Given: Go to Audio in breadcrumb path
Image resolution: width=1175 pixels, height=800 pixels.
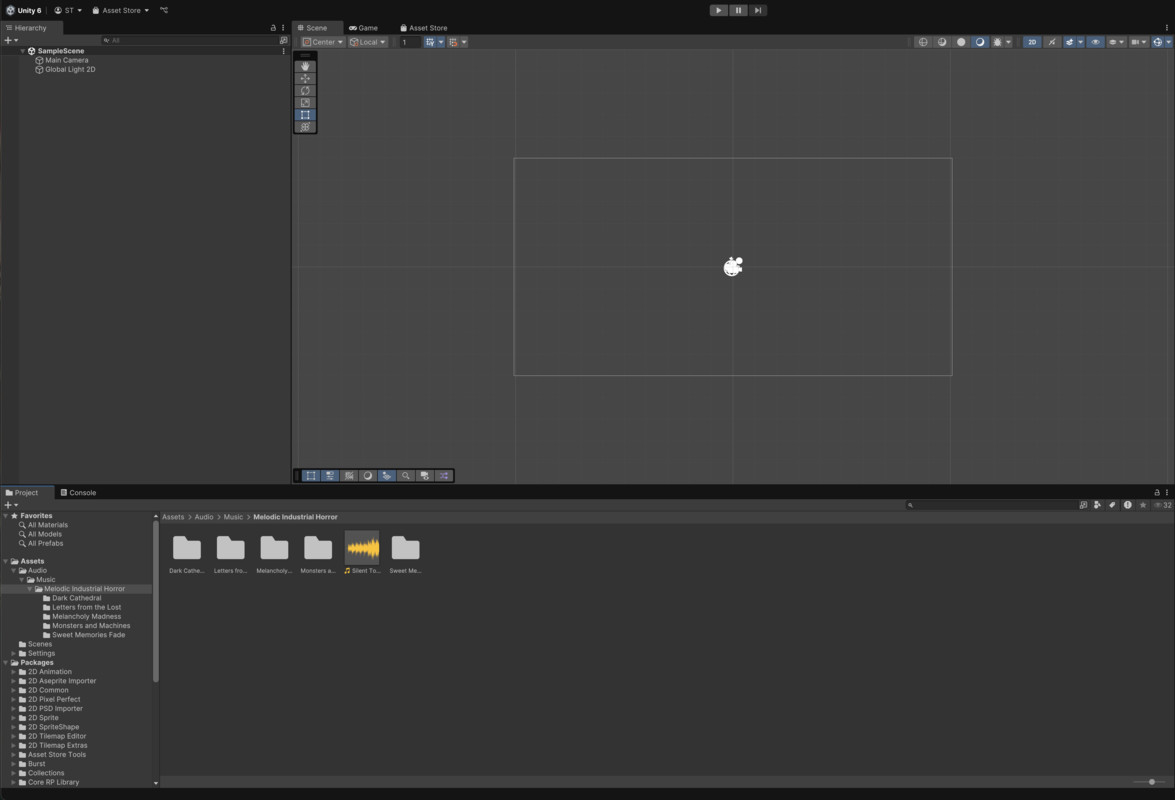Looking at the screenshot, I should 204,517.
